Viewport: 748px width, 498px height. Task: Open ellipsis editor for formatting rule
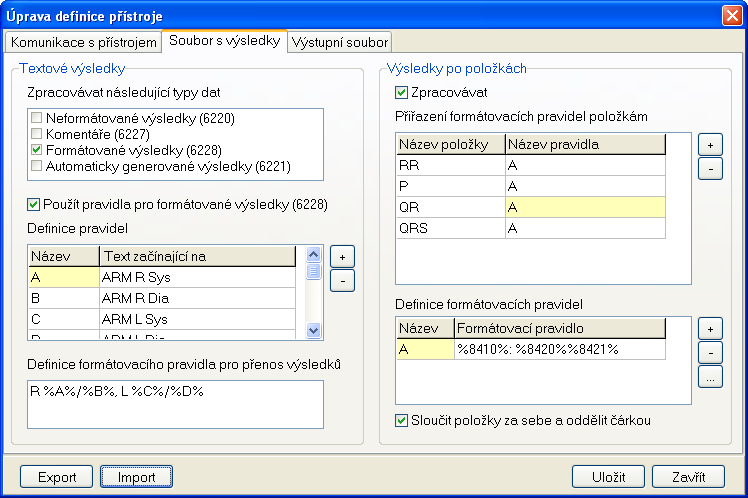(708, 377)
